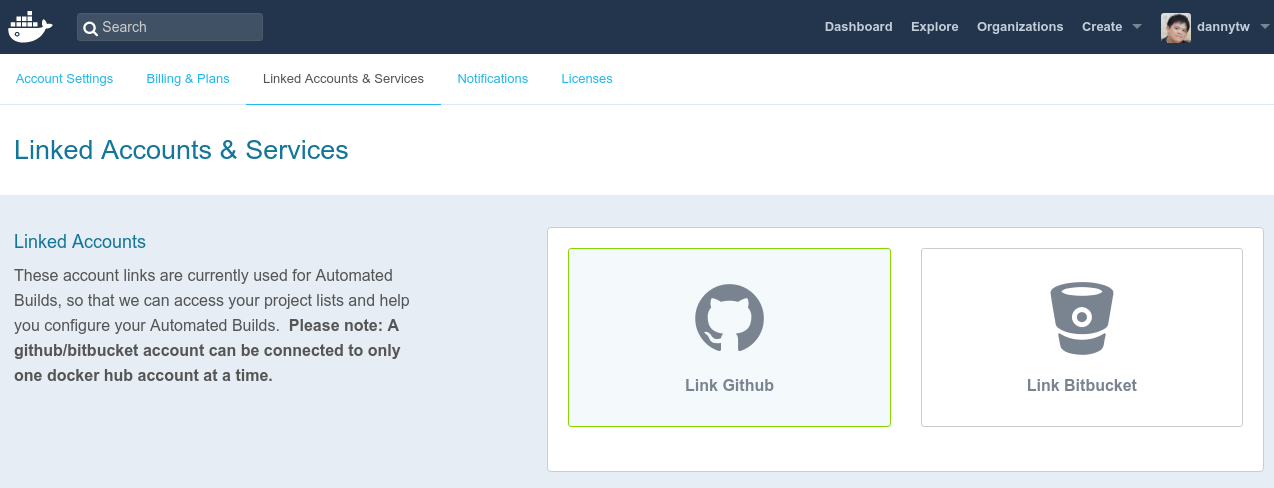Go to the Explore page
Screen dimensions: 1274x488
(934, 27)
